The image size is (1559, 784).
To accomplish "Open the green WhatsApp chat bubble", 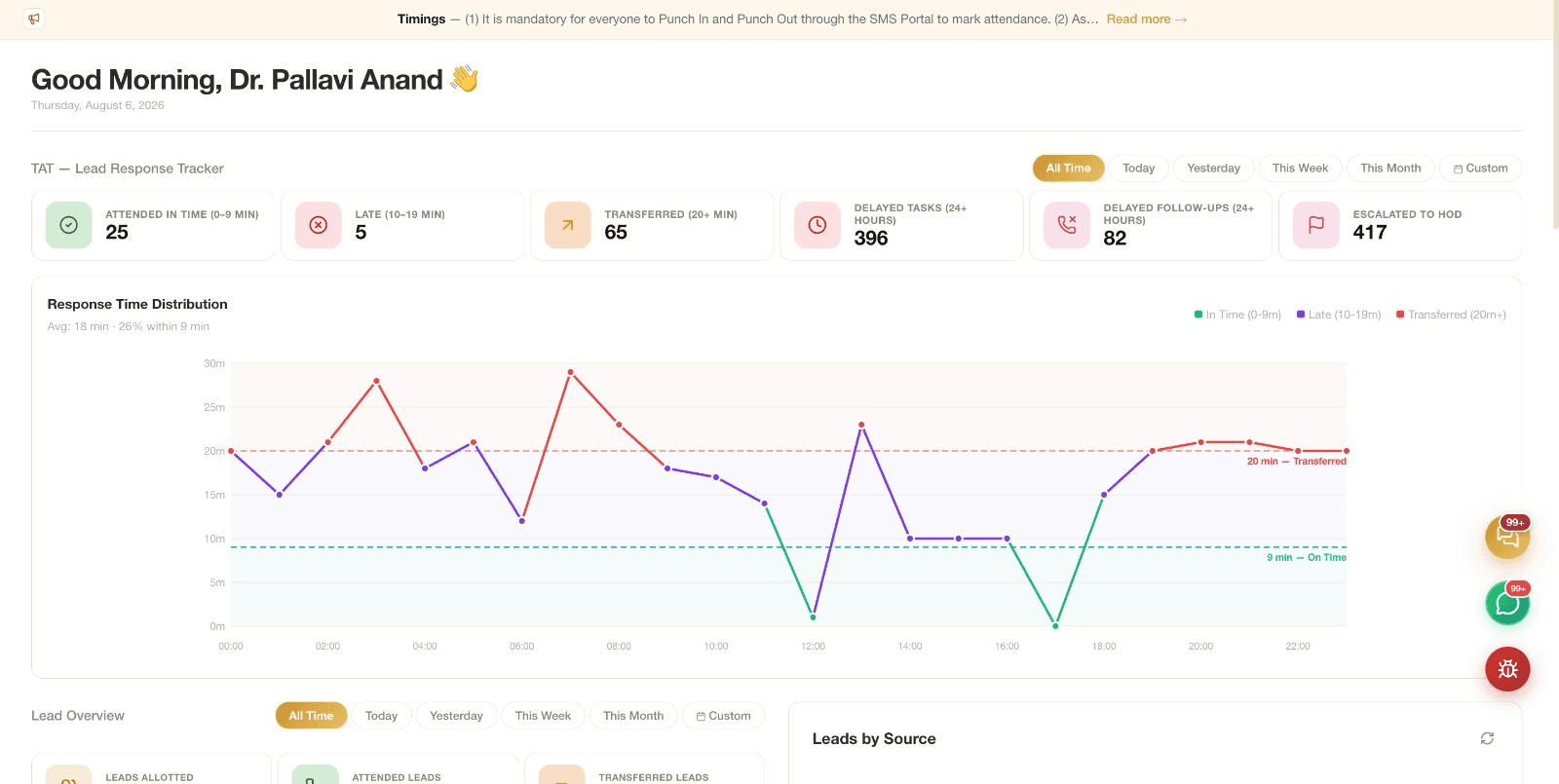I will click(x=1507, y=604).
